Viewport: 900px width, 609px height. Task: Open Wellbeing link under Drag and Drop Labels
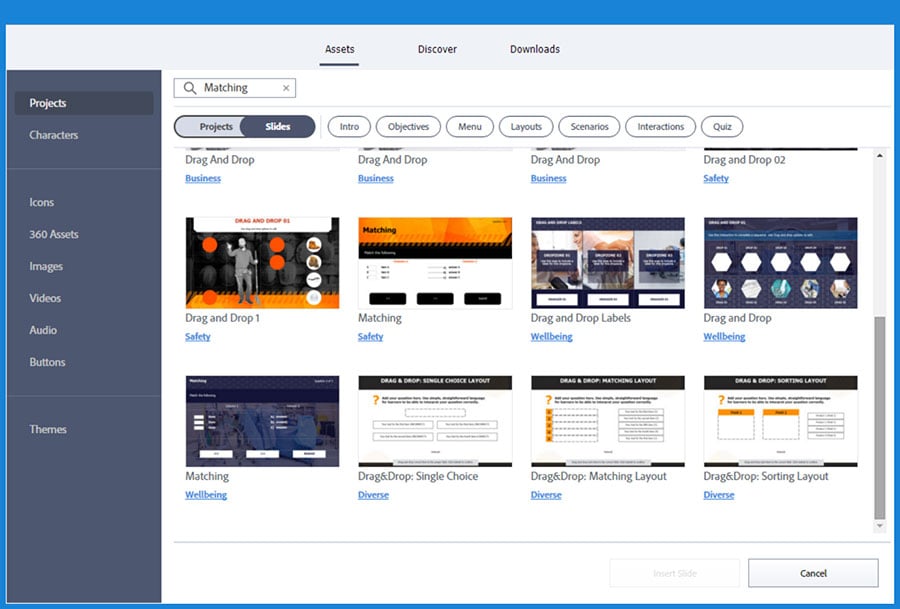(551, 337)
